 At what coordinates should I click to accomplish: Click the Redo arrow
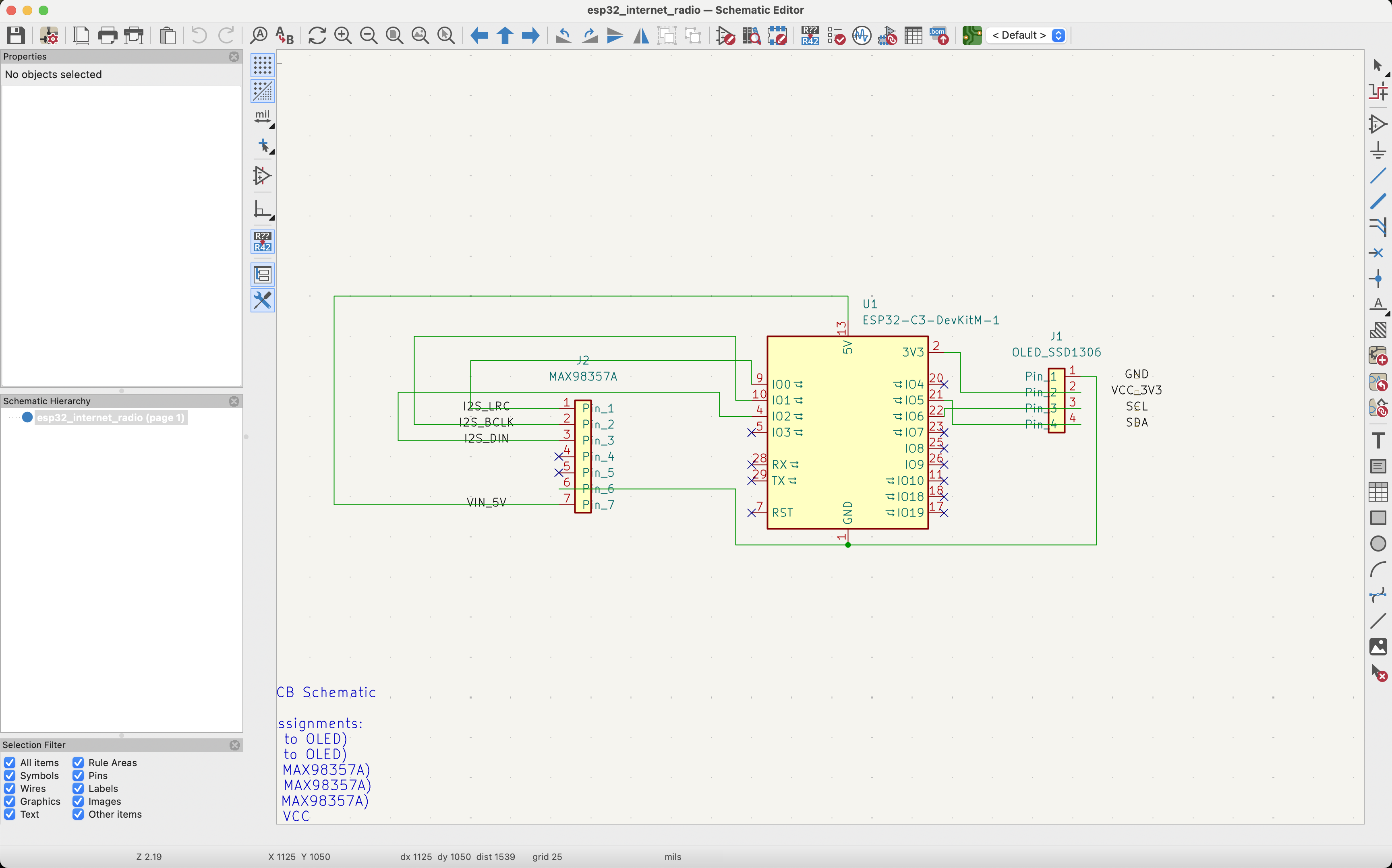(x=226, y=35)
